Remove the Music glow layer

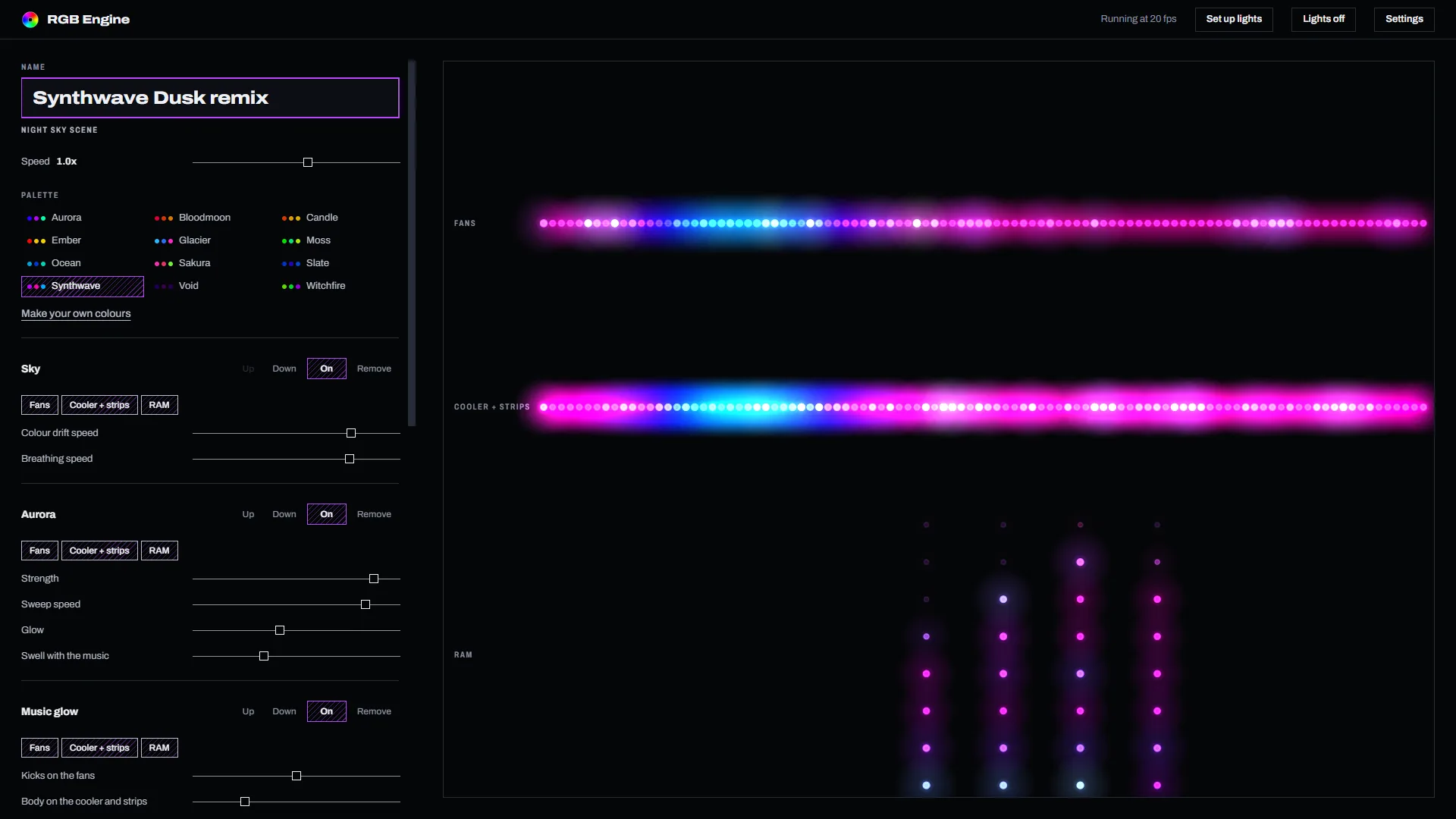(x=374, y=711)
